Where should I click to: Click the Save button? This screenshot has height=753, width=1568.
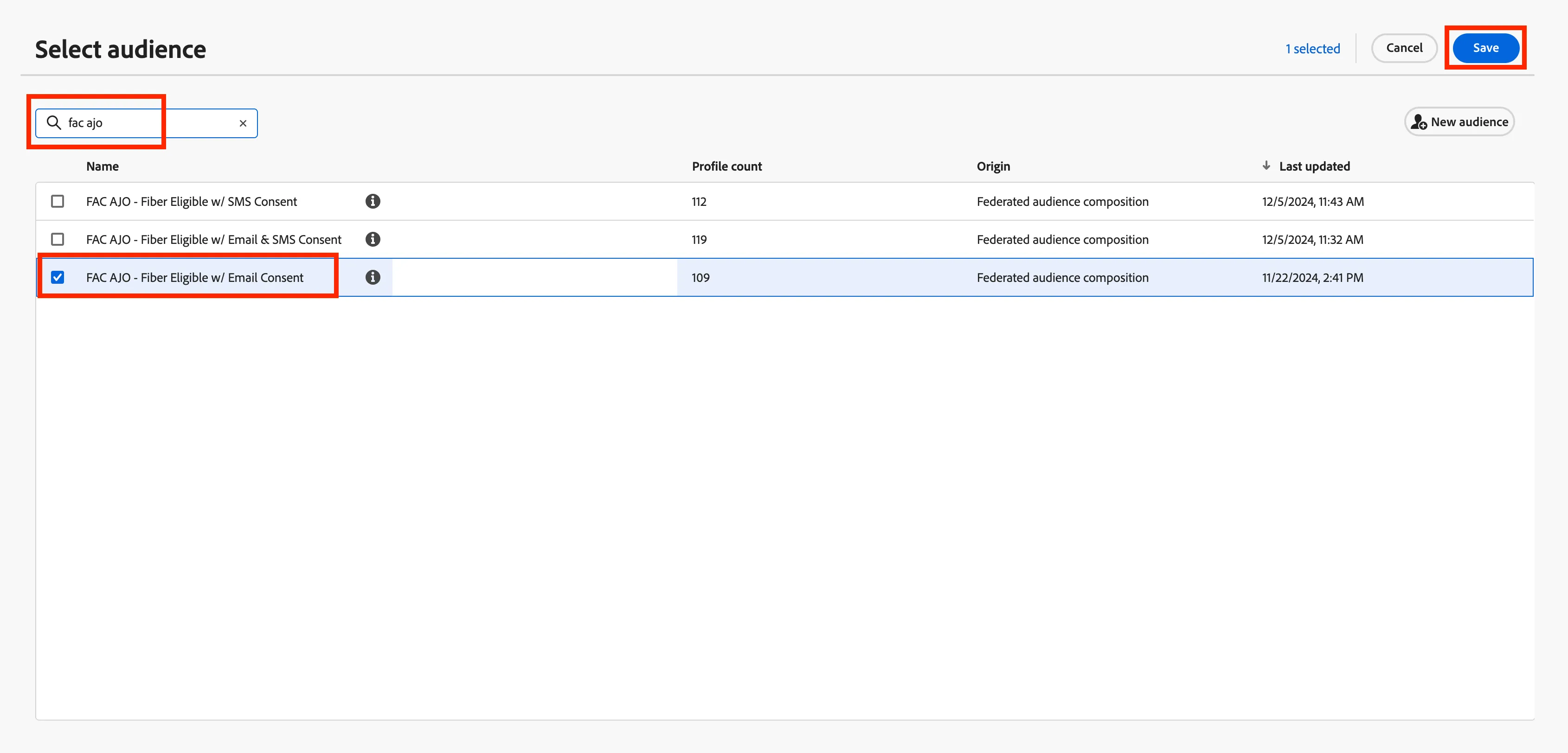coord(1485,48)
